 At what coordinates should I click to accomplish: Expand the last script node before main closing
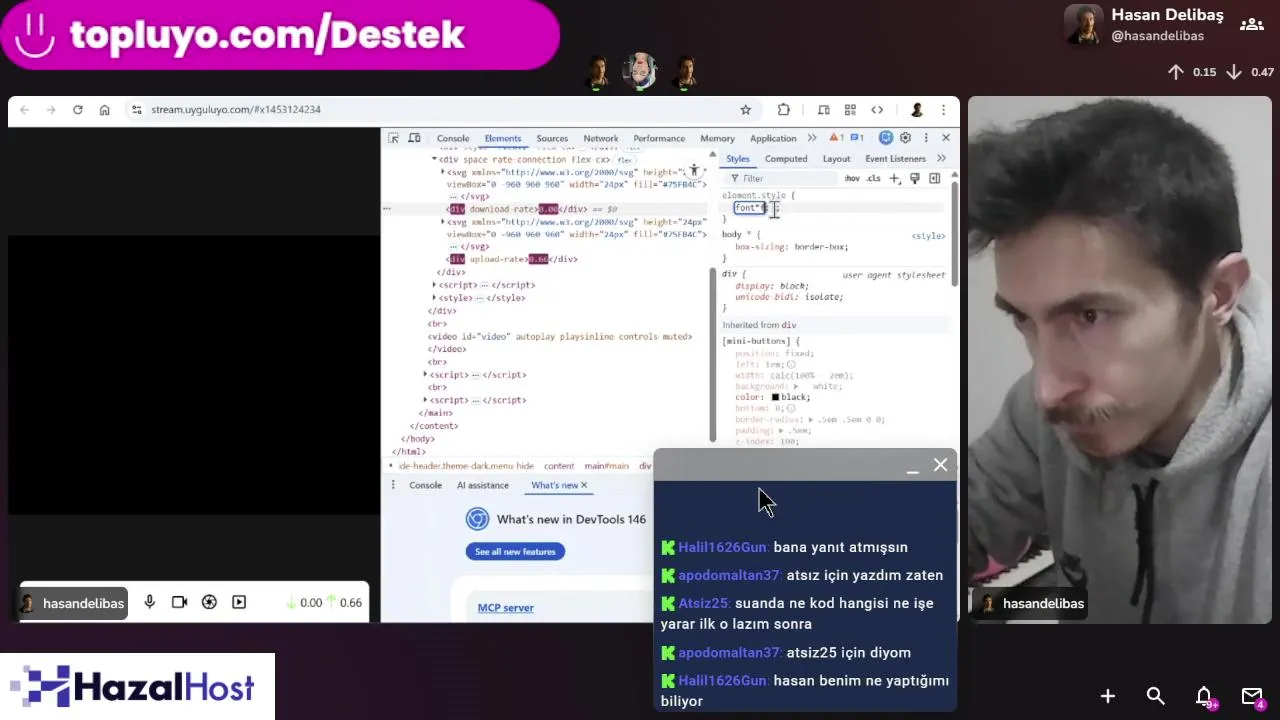coord(426,399)
